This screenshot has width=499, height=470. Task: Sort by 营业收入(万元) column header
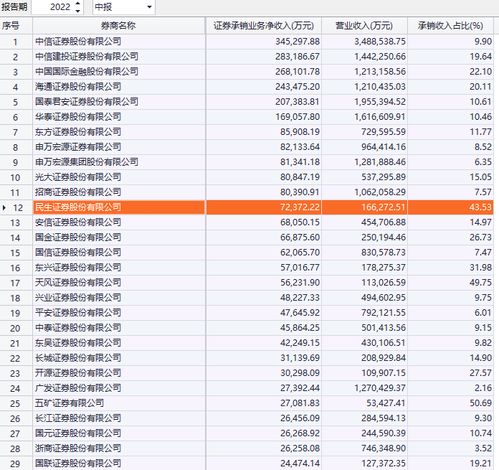pyautogui.click(x=364, y=26)
